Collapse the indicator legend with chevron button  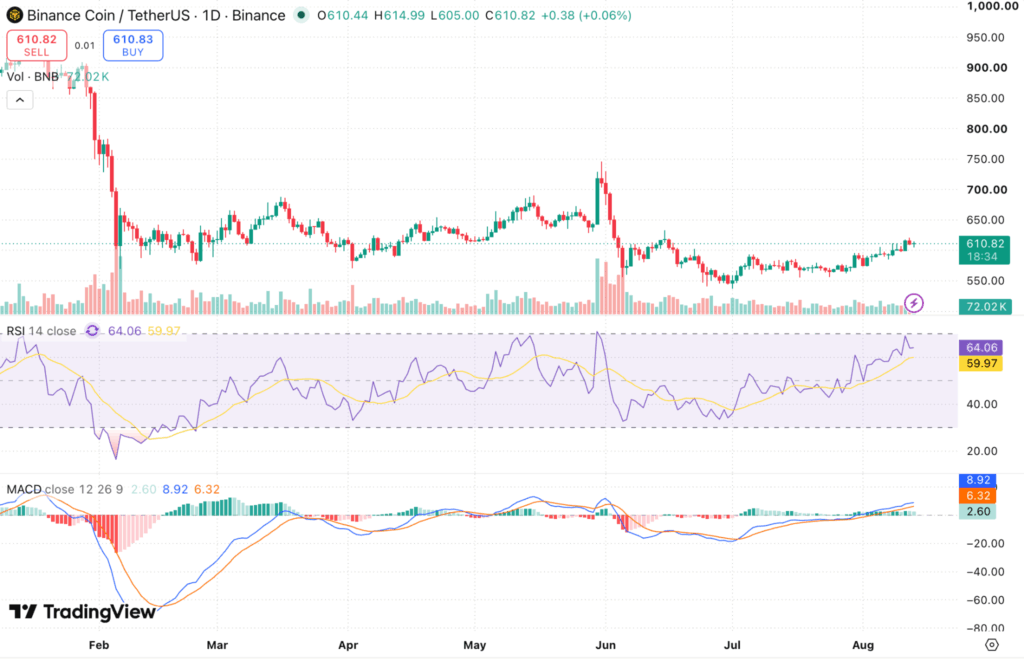[x=20, y=100]
